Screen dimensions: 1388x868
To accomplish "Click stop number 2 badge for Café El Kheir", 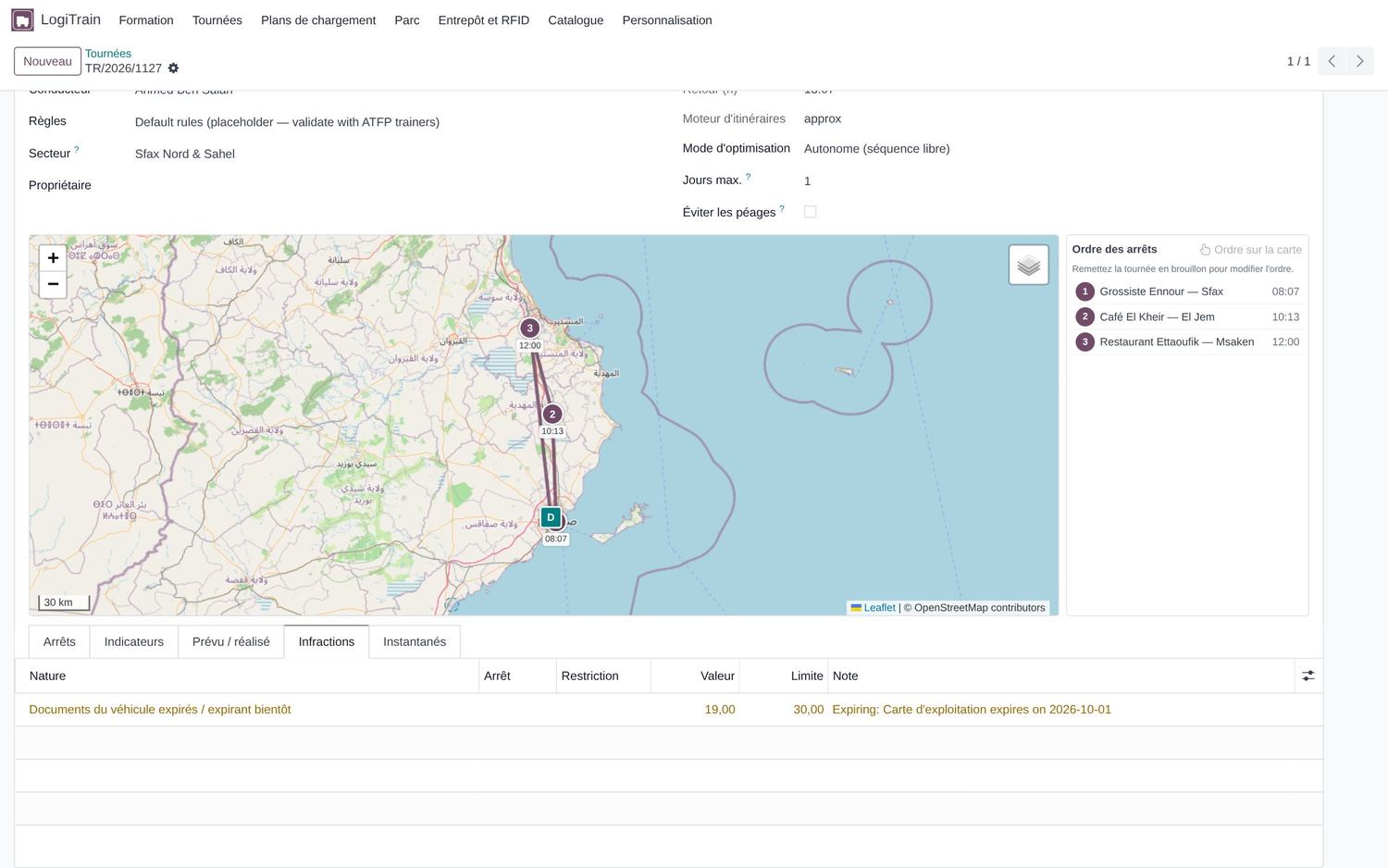I will click(x=1085, y=316).
